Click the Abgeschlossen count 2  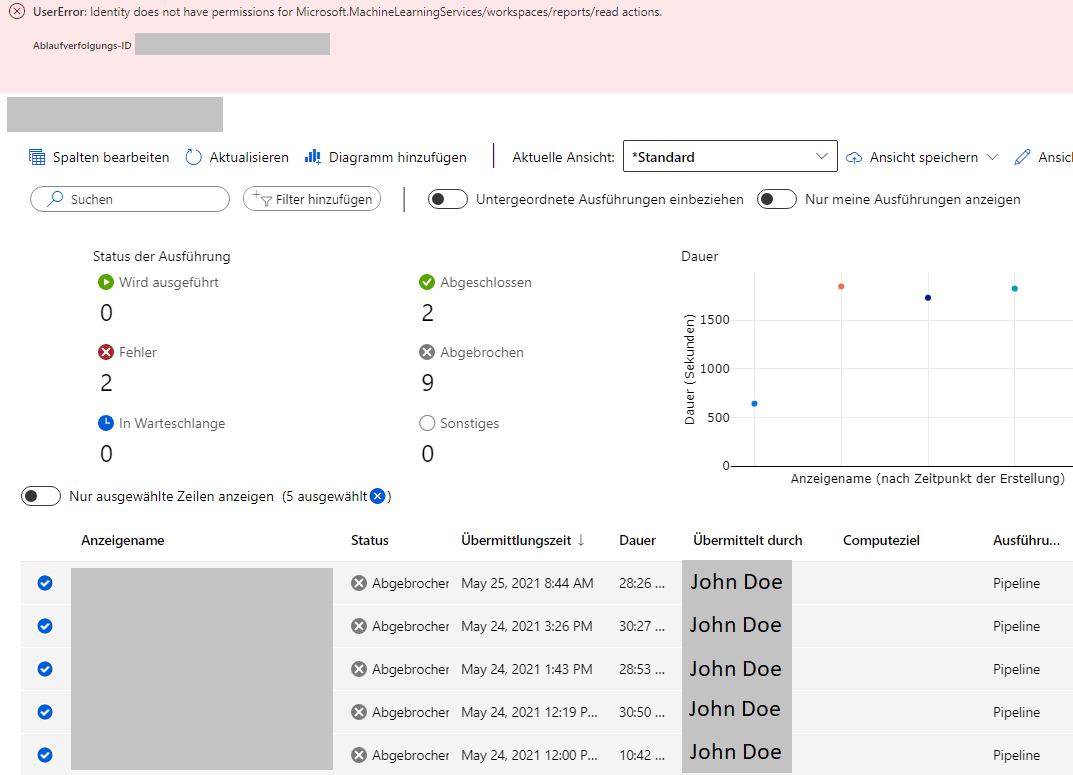click(428, 313)
